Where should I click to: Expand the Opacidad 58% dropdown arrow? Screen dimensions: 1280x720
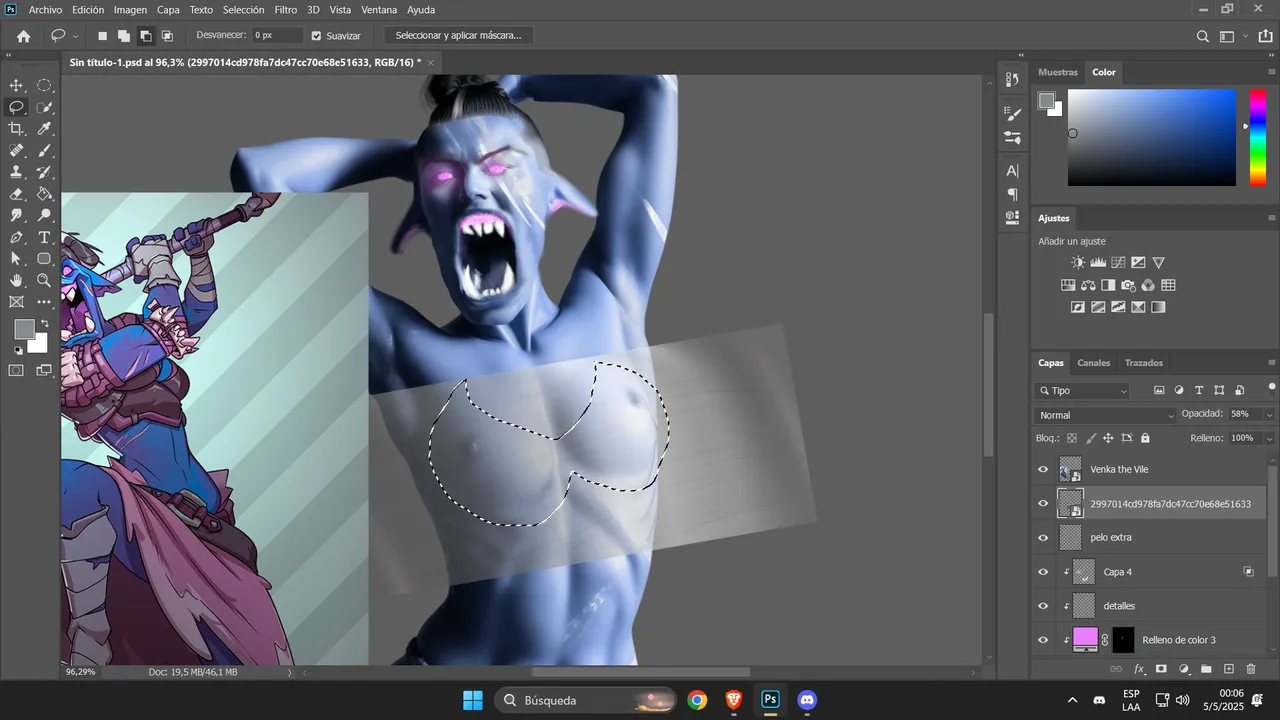click(1269, 414)
